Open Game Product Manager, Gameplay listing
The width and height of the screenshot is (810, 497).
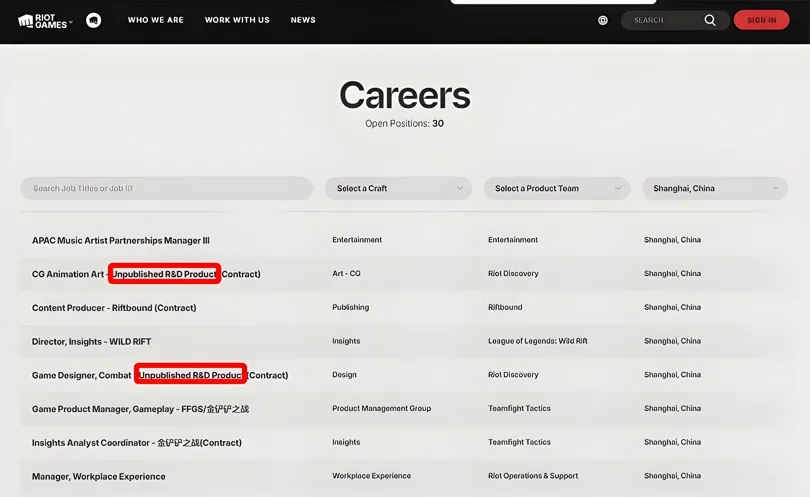point(140,409)
